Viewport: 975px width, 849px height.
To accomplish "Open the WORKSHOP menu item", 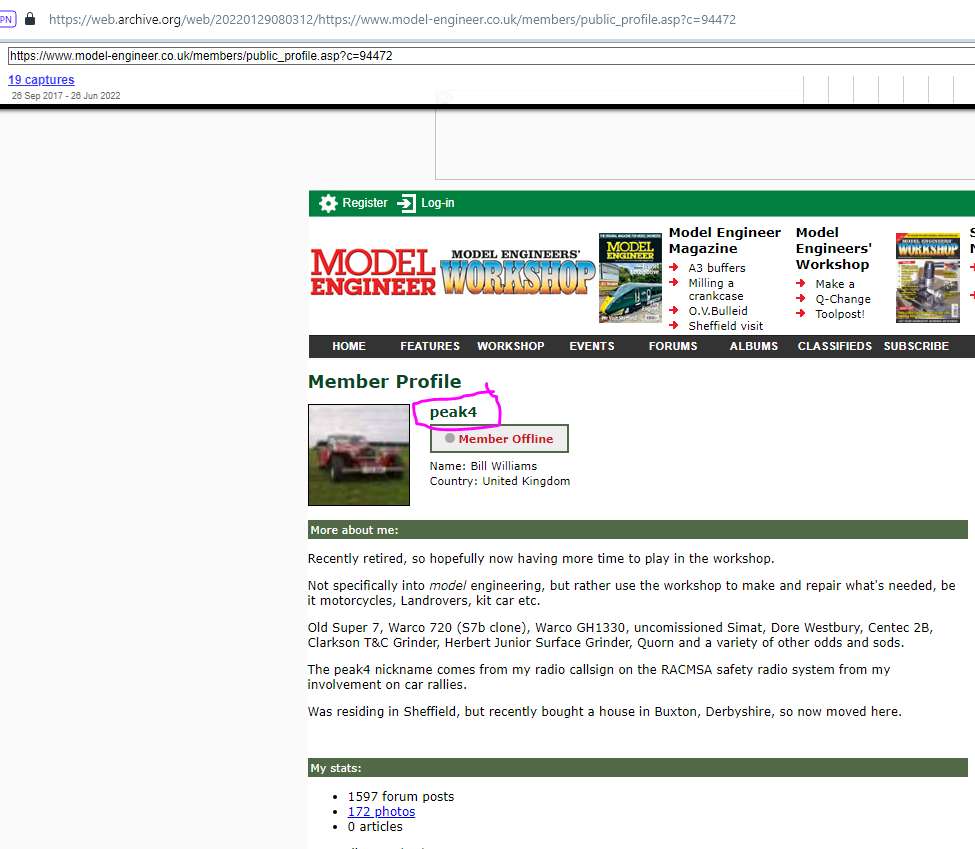I will (511, 346).
